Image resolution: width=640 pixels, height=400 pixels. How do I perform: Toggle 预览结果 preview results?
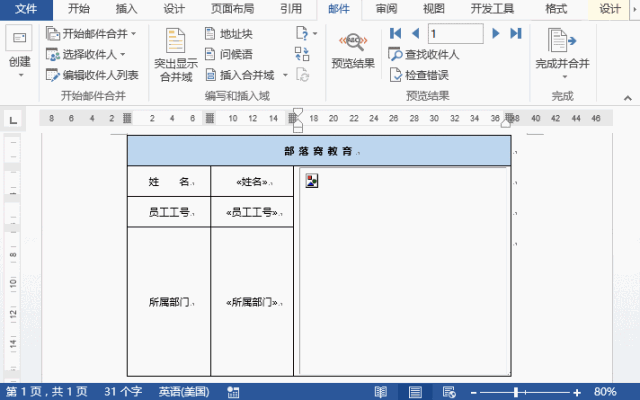point(353,50)
